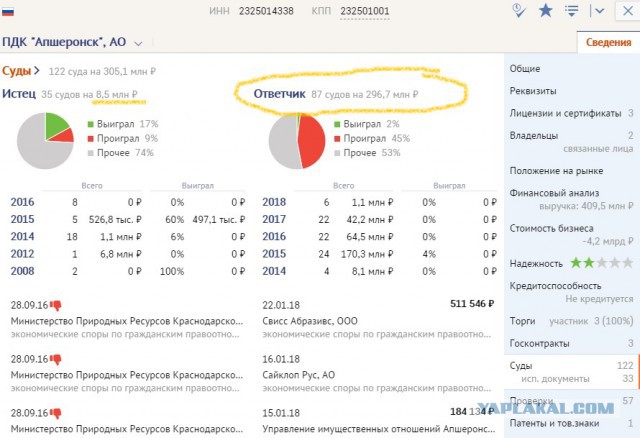Click red Проиграл 45% legend swatch
640x438 pixels.
[337, 139]
